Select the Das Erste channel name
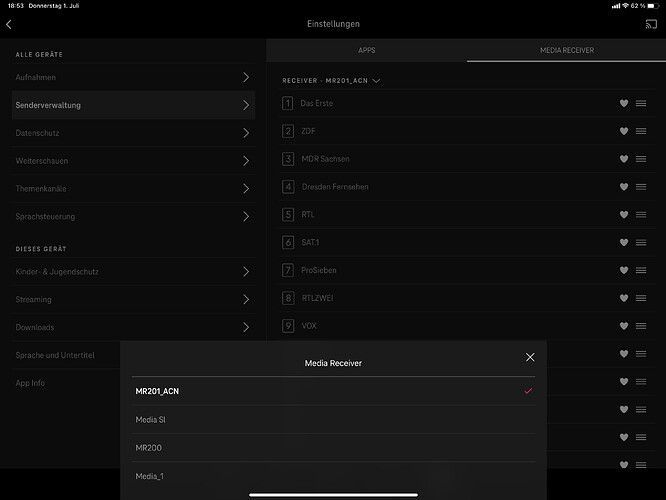Viewport: 666px width, 500px height. pyautogui.click(x=316, y=103)
